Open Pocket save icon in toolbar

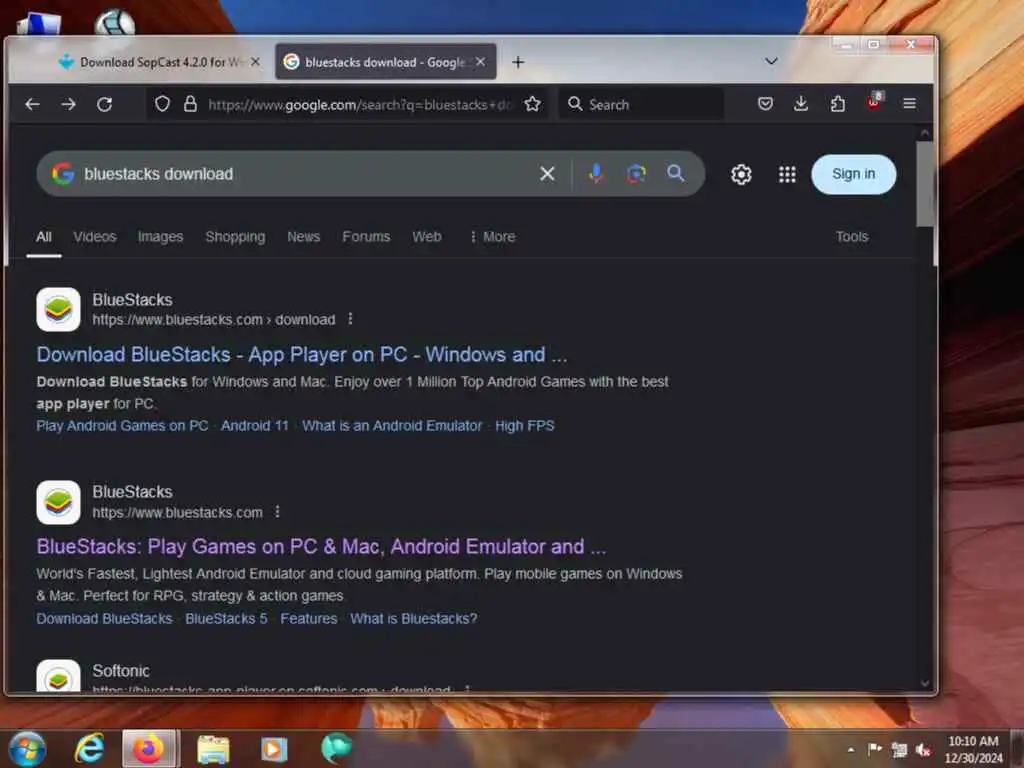click(x=765, y=104)
